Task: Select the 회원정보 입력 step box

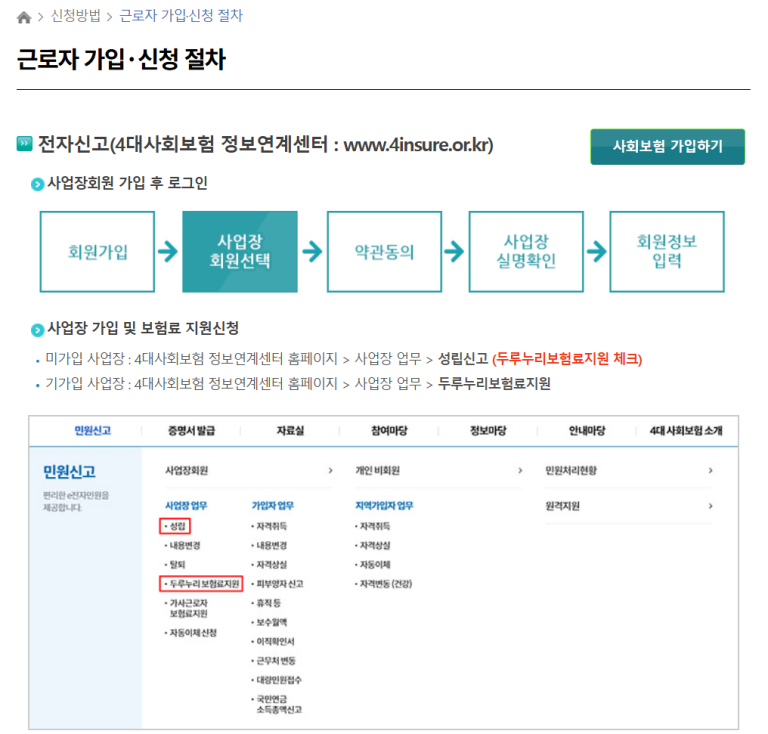Action: [x=667, y=252]
